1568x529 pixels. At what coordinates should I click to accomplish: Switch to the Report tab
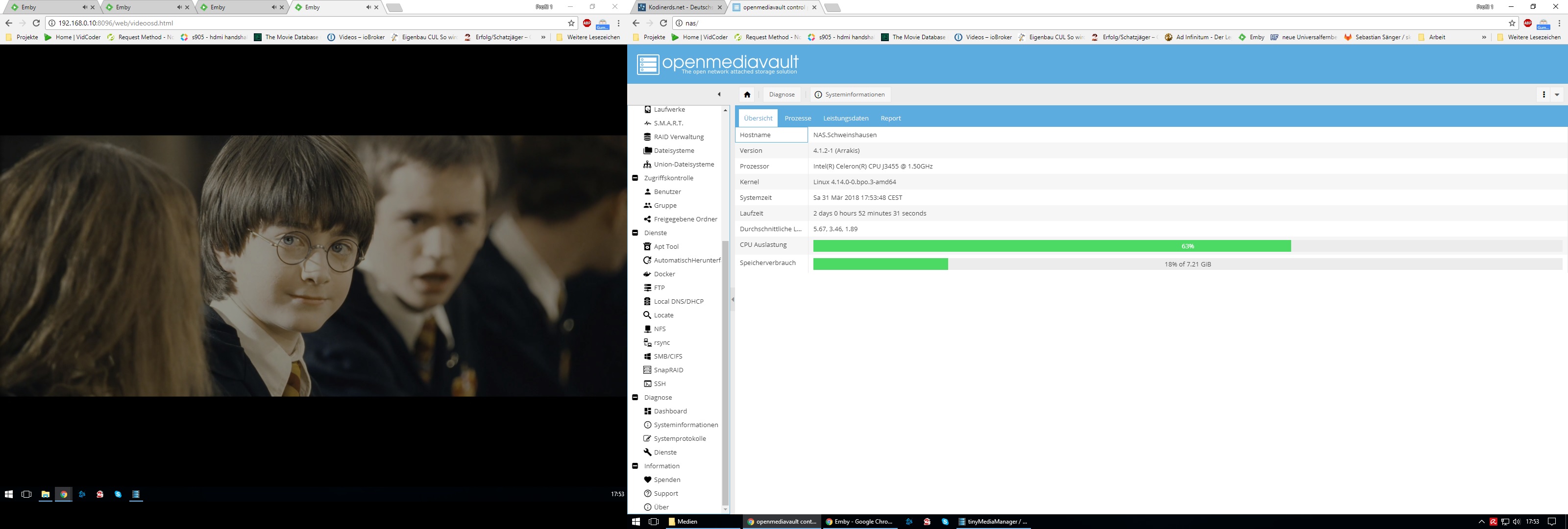click(x=890, y=118)
